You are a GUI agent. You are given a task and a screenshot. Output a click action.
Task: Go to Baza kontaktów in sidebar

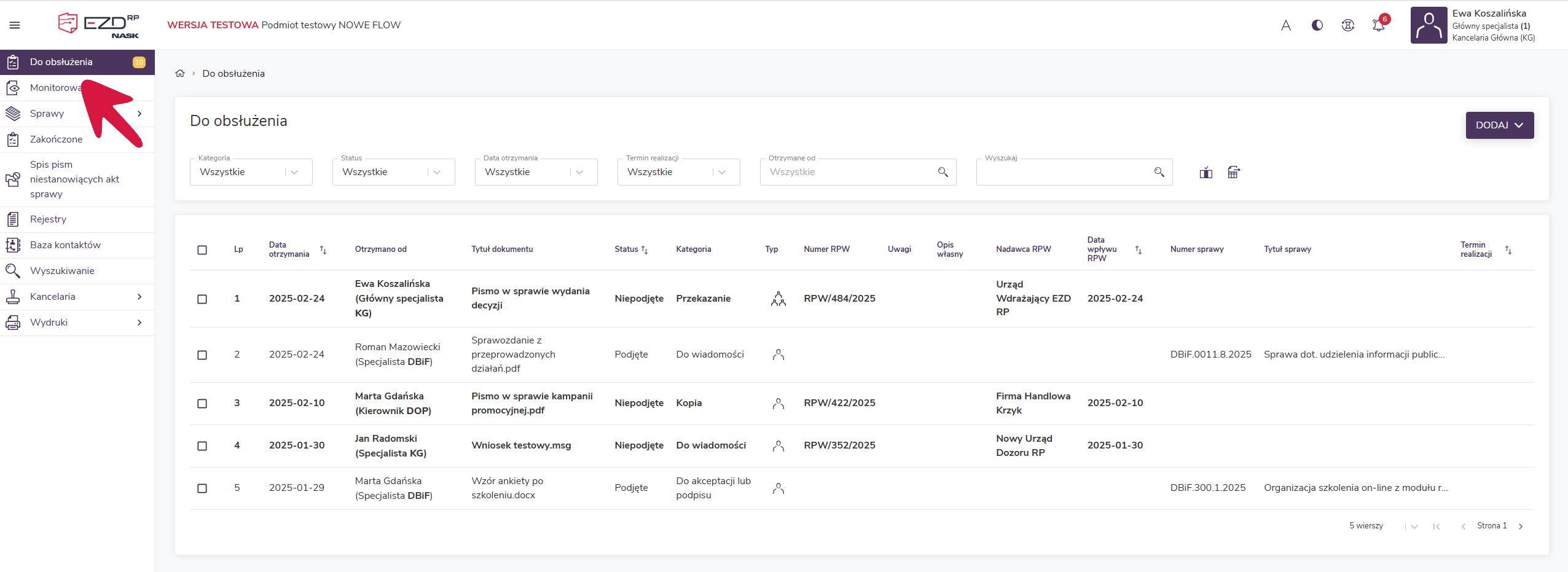coord(65,245)
